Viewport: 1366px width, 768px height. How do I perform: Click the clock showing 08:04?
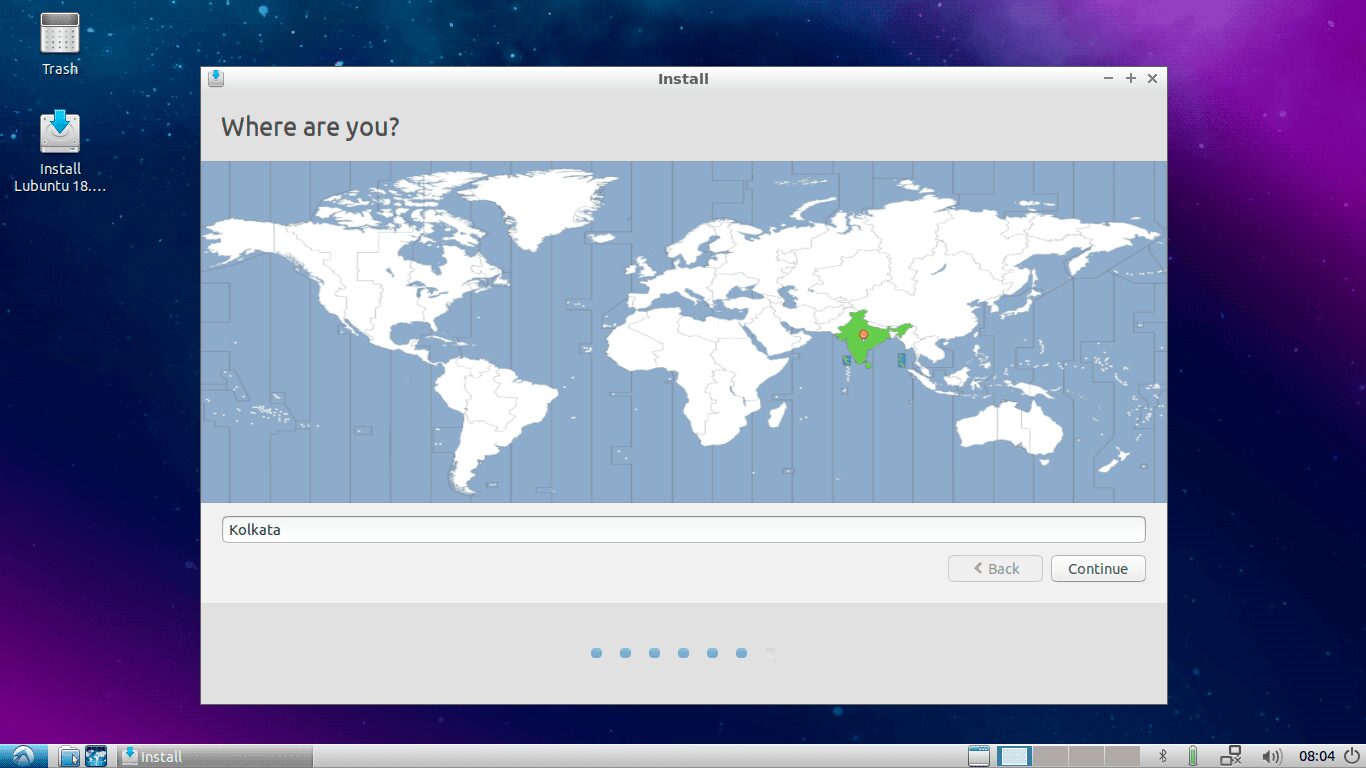pos(1317,756)
